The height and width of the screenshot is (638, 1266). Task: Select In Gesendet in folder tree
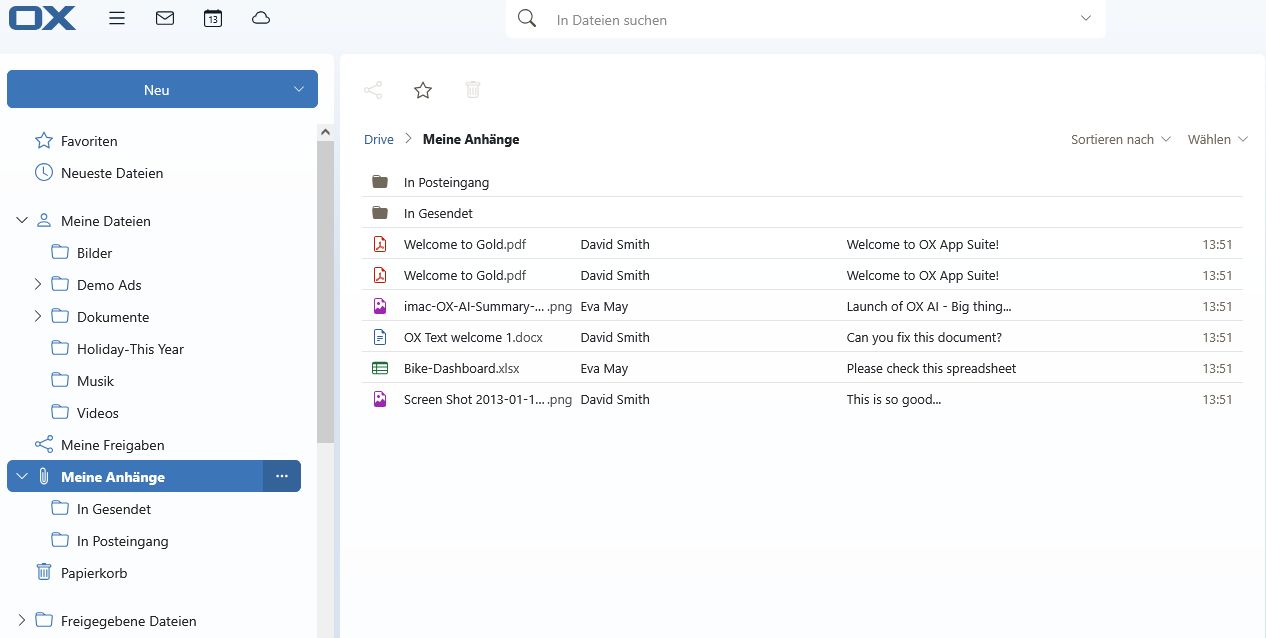(x=114, y=509)
